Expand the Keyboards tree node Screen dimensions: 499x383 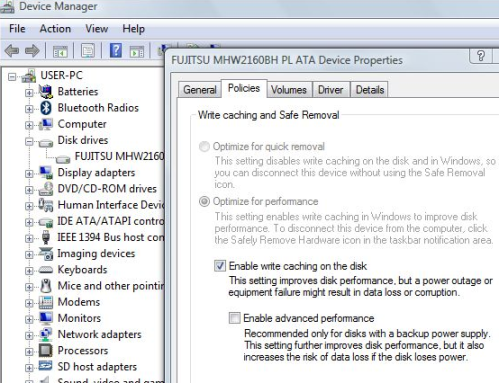29,271
